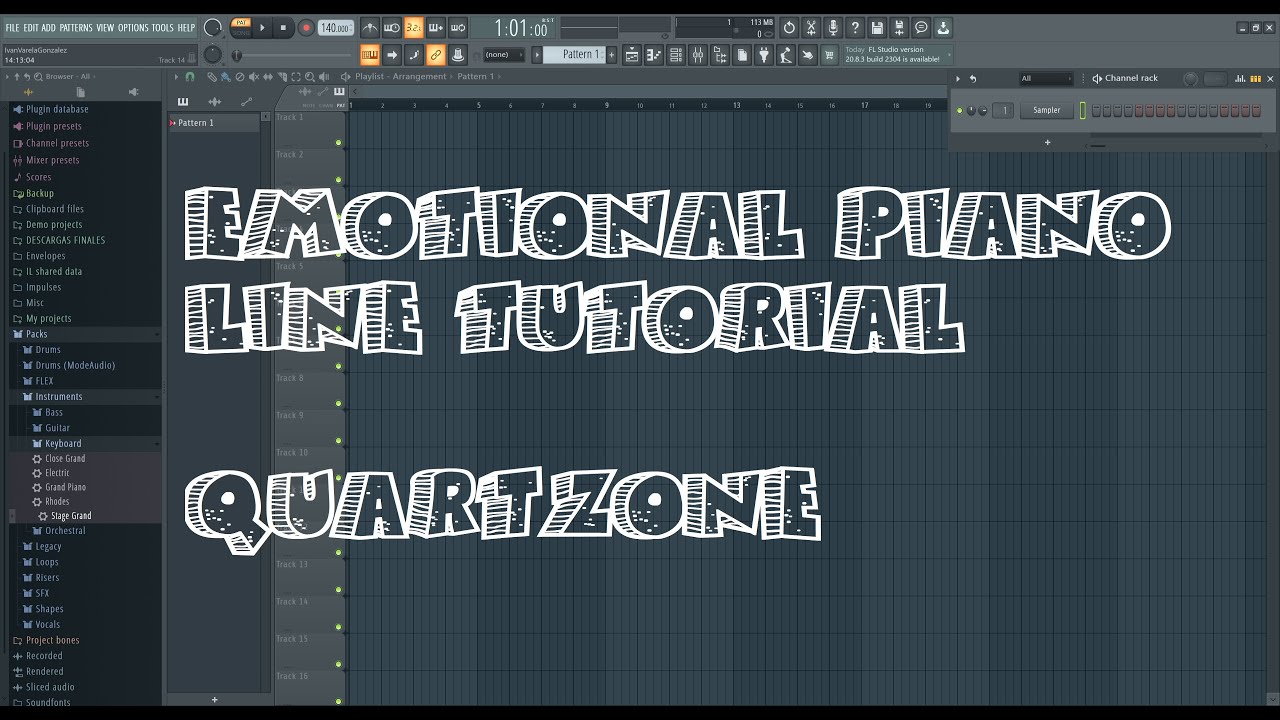Open the audio editor scissors icon

(x=810, y=28)
